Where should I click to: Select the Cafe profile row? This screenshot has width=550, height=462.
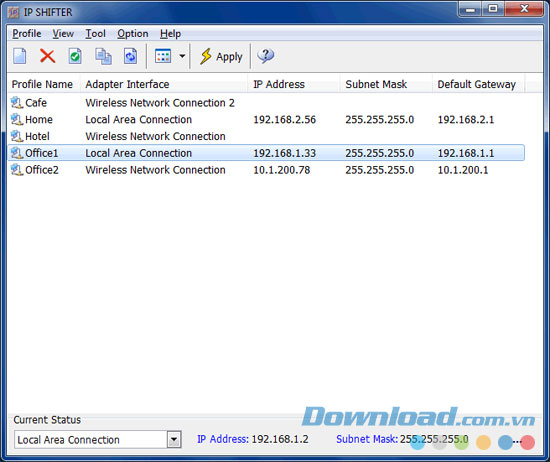(266, 103)
